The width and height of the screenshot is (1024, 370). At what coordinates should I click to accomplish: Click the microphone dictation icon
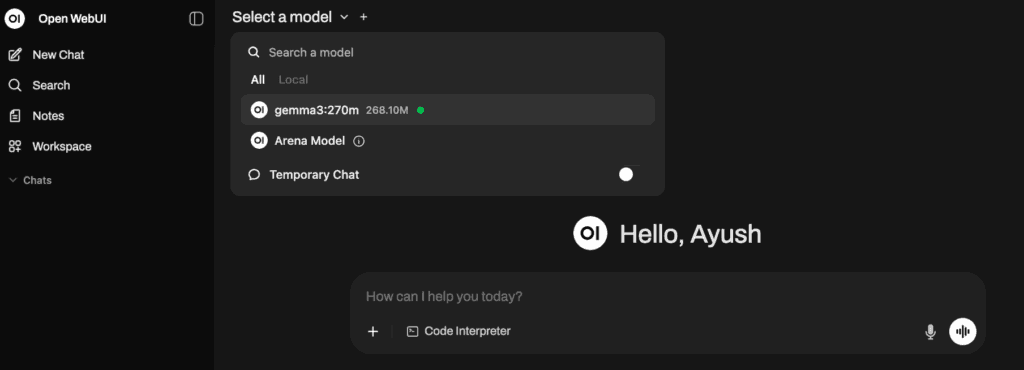930,331
